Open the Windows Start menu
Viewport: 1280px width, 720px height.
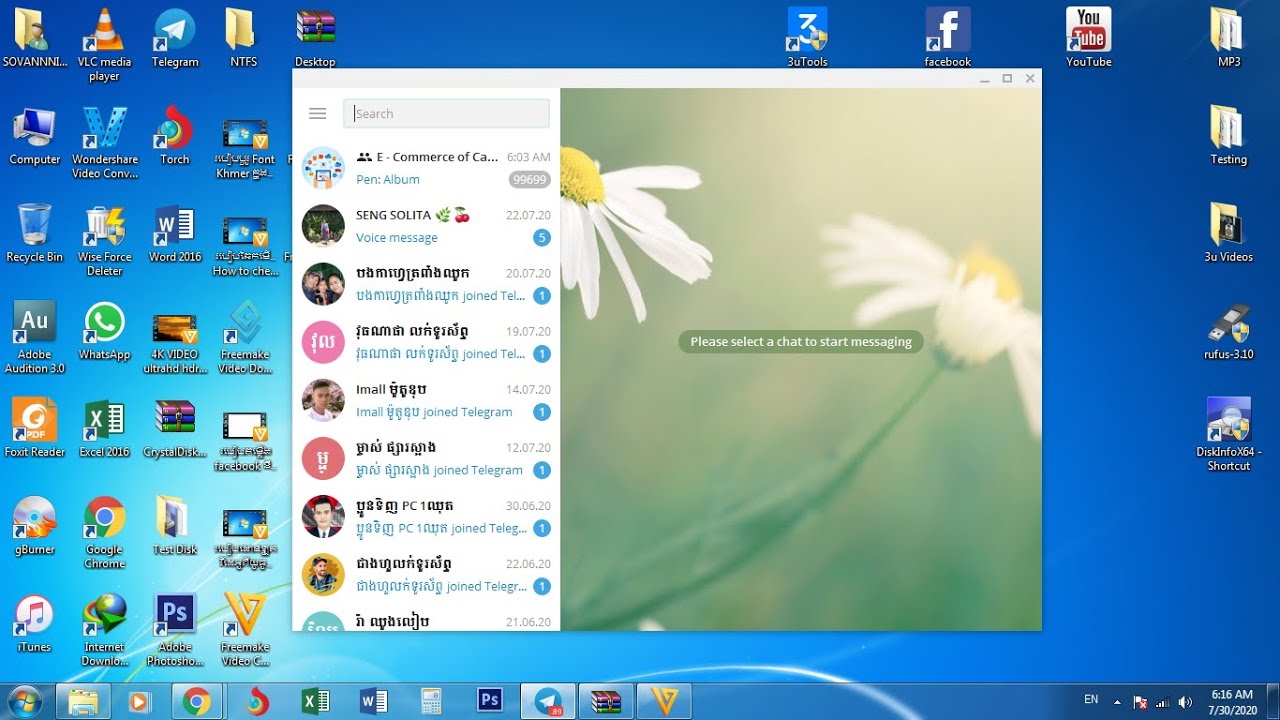24,702
